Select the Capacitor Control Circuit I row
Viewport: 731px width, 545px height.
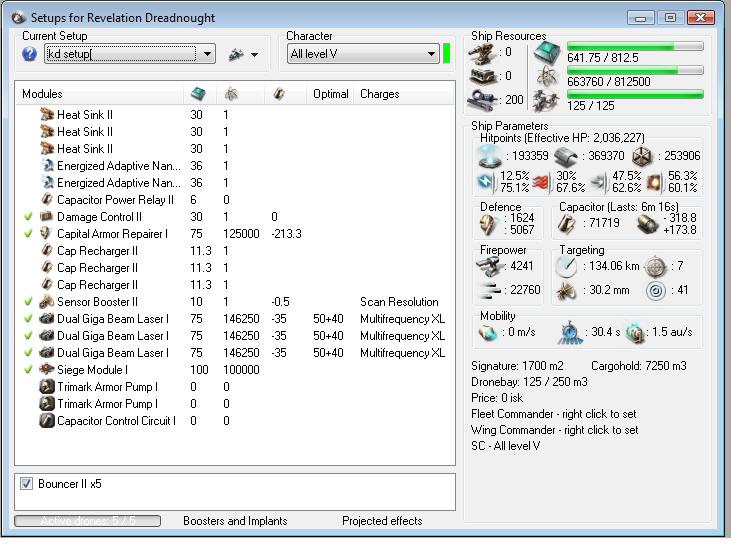(235, 421)
